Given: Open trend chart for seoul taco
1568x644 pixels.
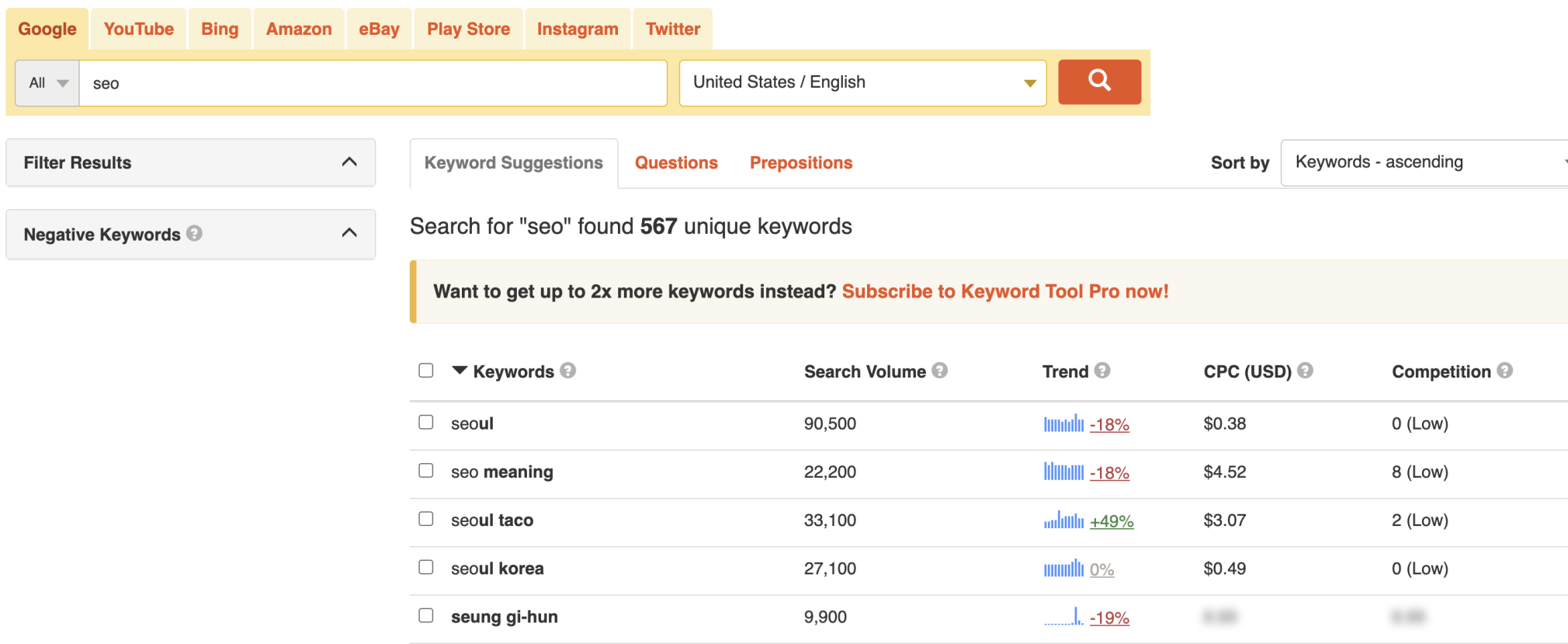Looking at the screenshot, I should click(1063, 520).
